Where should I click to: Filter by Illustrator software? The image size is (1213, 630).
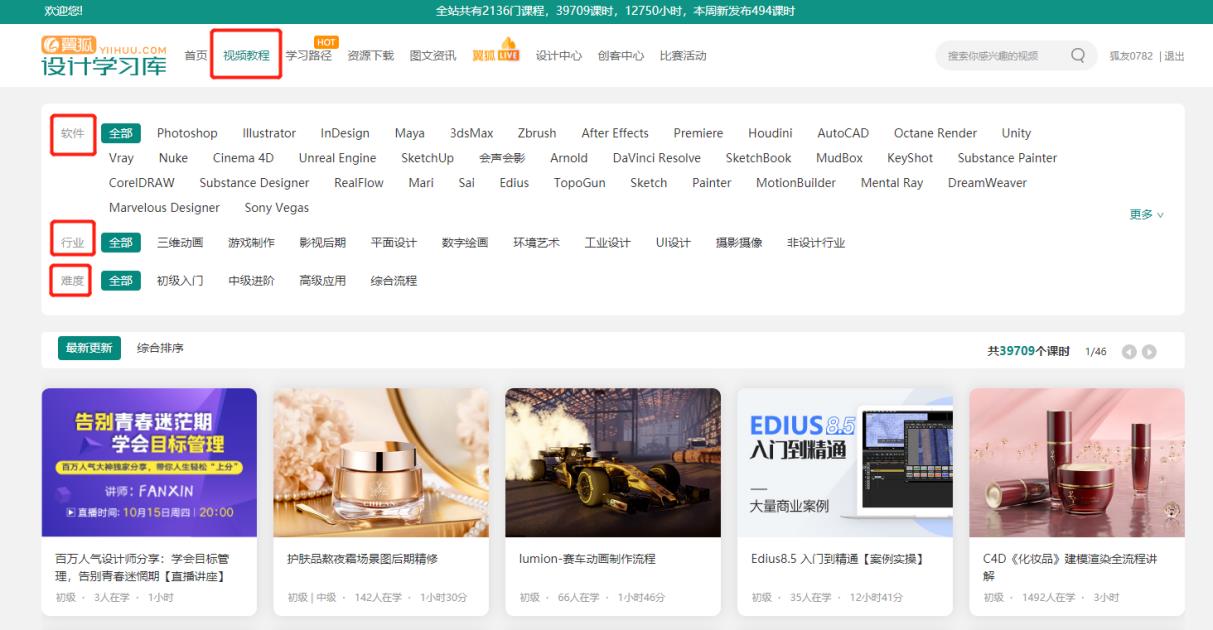click(269, 133)
